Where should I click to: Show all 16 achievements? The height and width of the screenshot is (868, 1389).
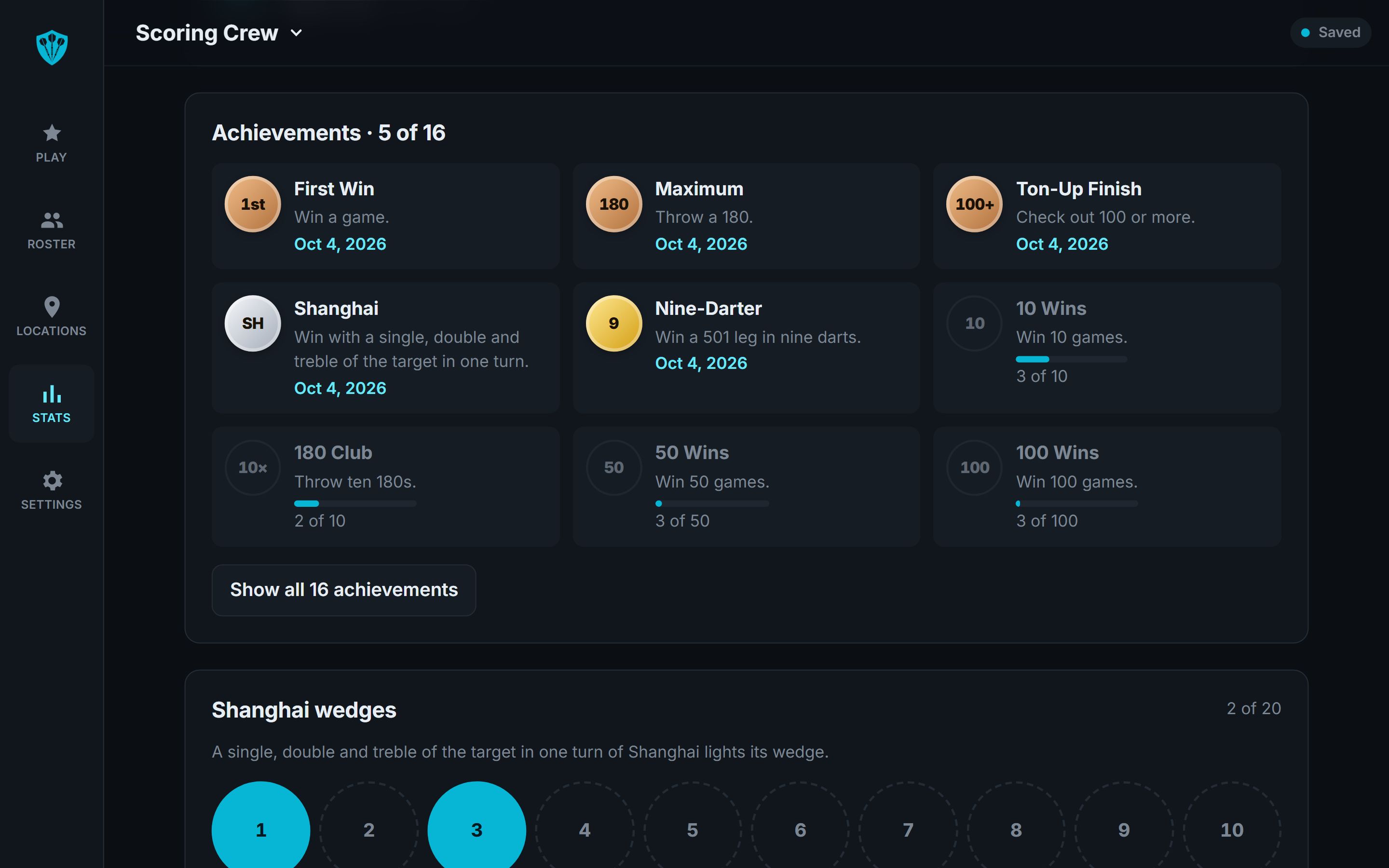[344, 590]
